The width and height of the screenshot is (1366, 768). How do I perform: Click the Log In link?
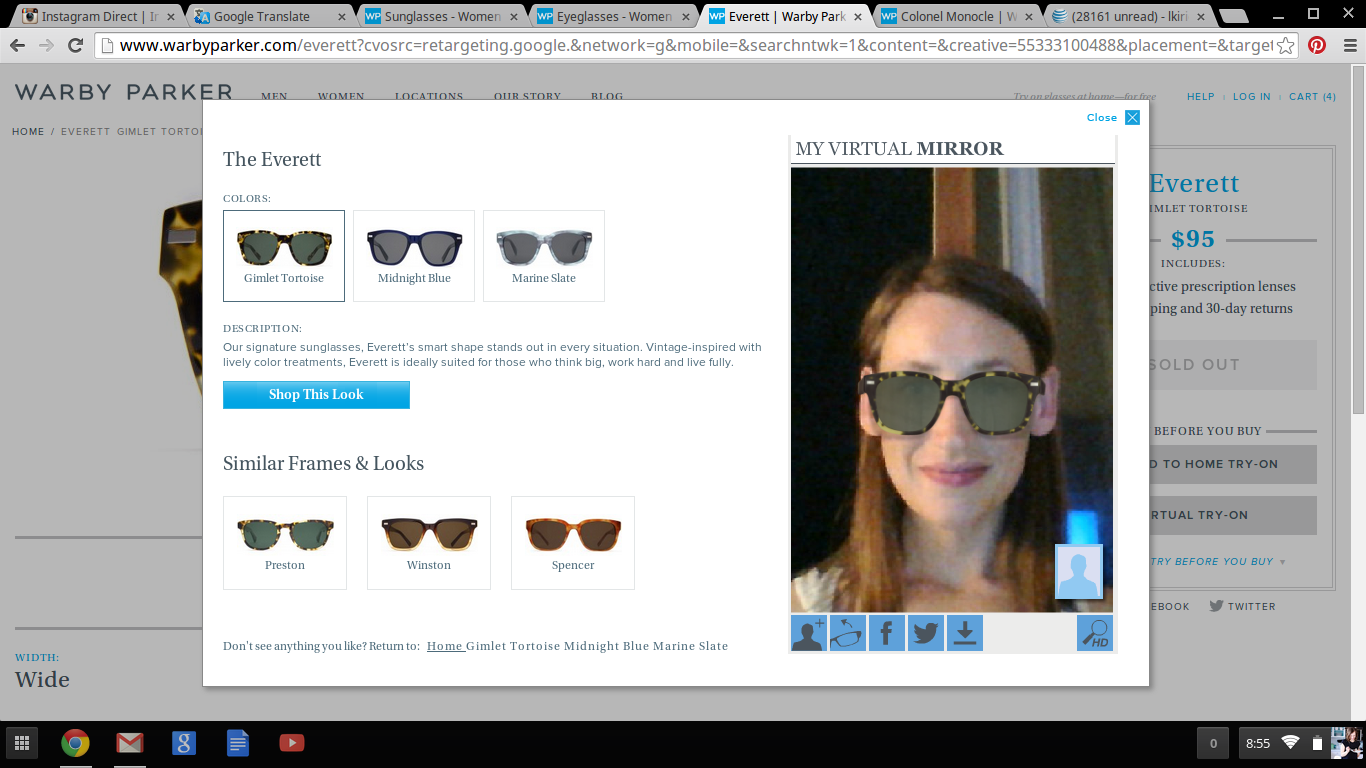point(1252,97)
